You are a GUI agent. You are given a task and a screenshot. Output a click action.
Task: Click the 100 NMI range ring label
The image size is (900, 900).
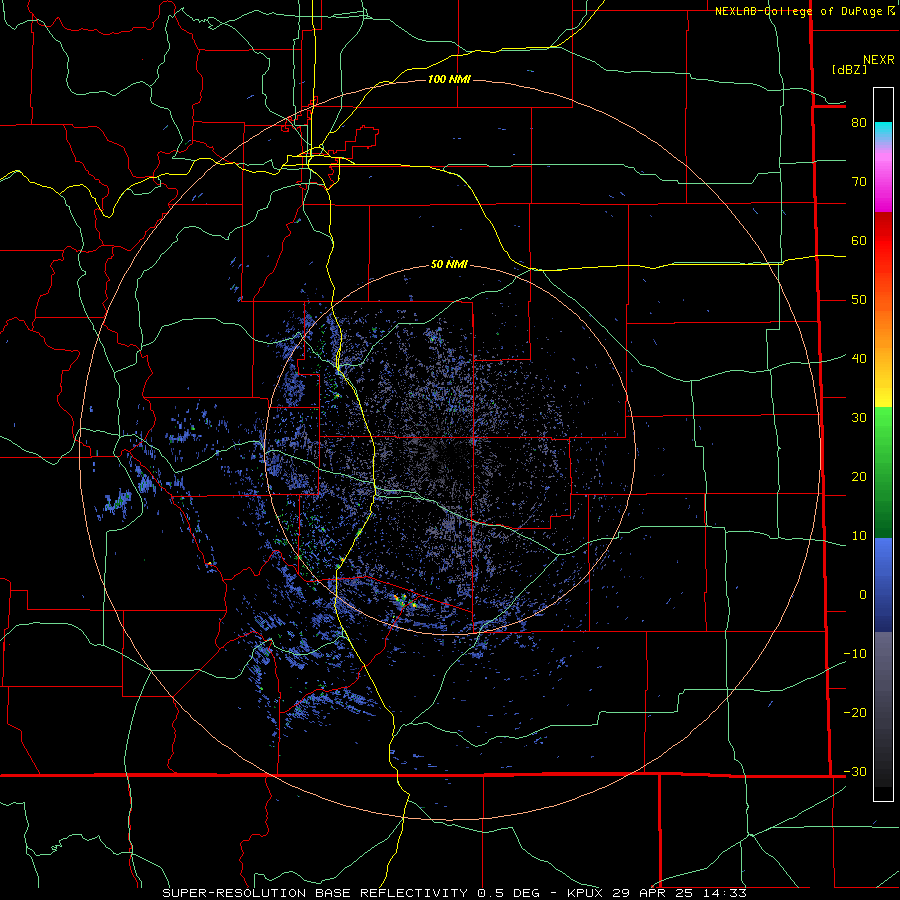coord(449,79)
